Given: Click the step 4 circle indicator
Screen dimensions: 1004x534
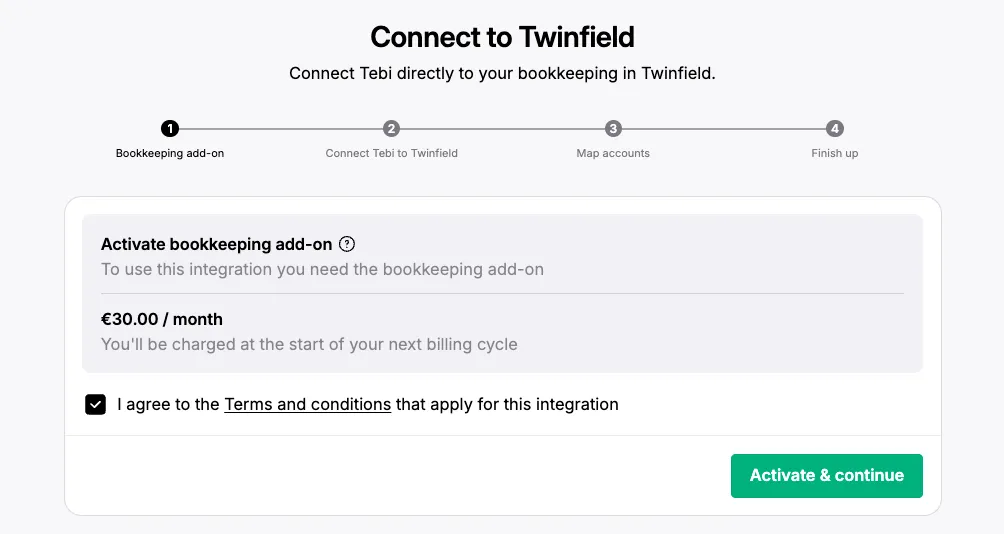Looking at the screenshot, I should 835,128.
